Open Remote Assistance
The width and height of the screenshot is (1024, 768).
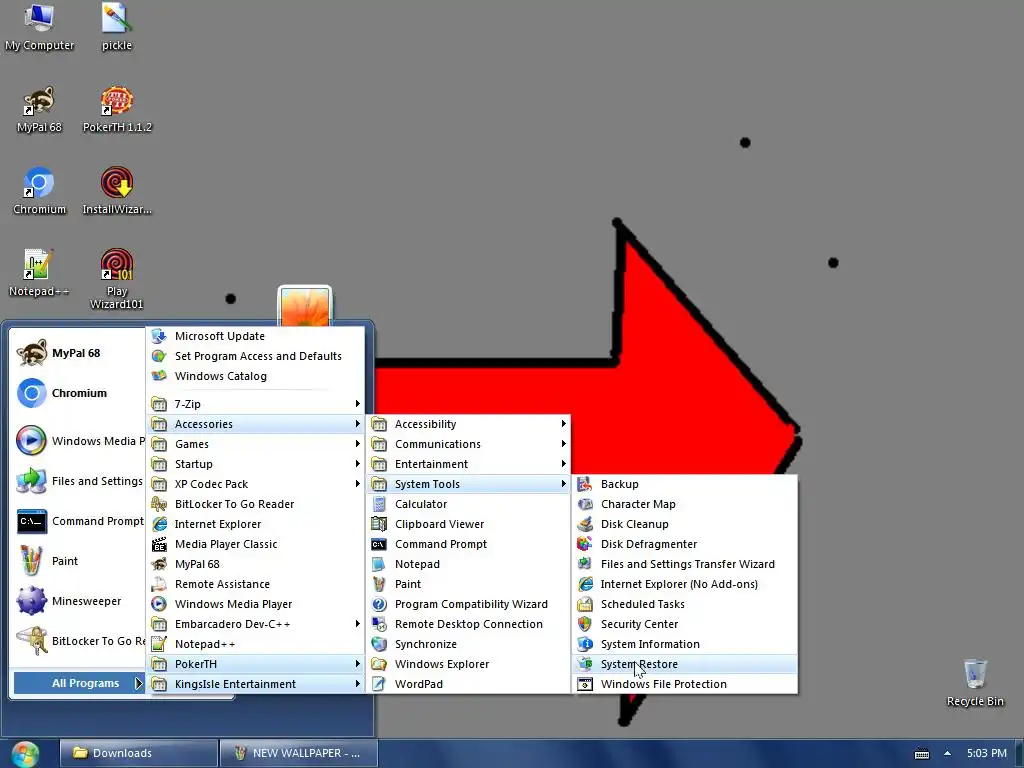pos(255,584)
